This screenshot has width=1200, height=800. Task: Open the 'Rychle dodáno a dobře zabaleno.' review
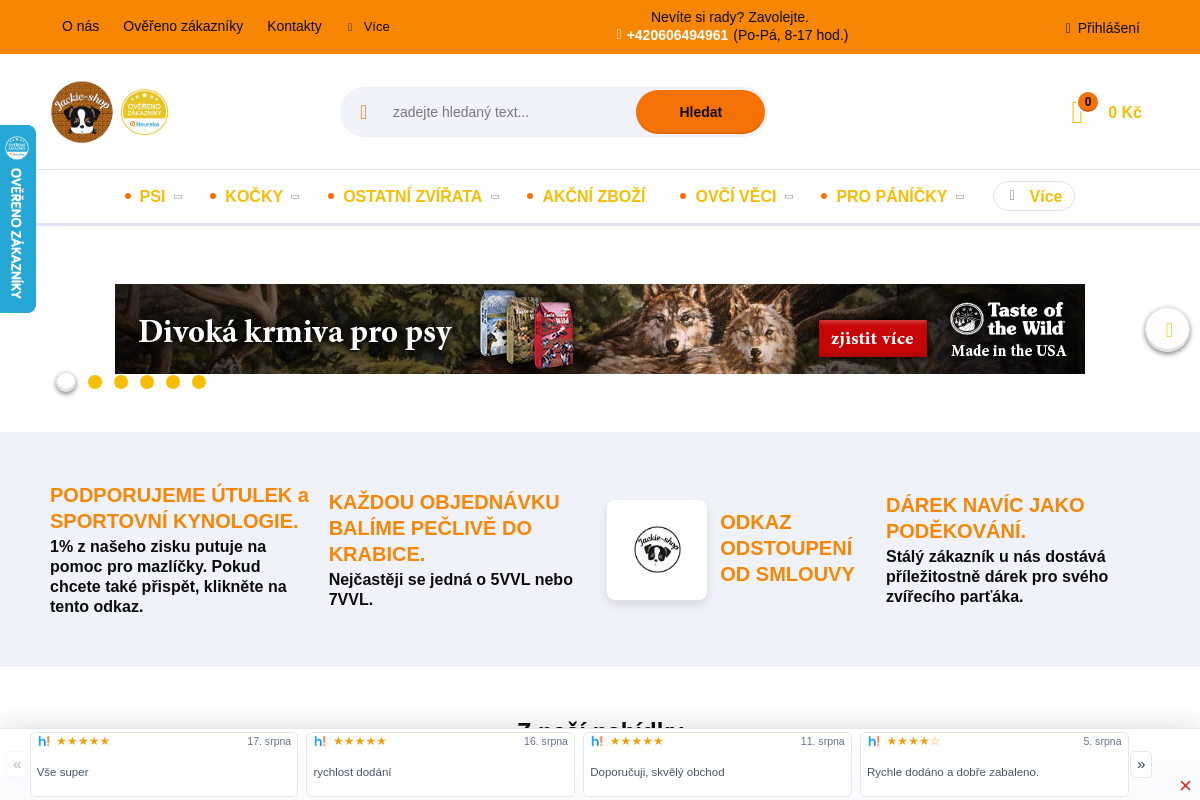994,764
